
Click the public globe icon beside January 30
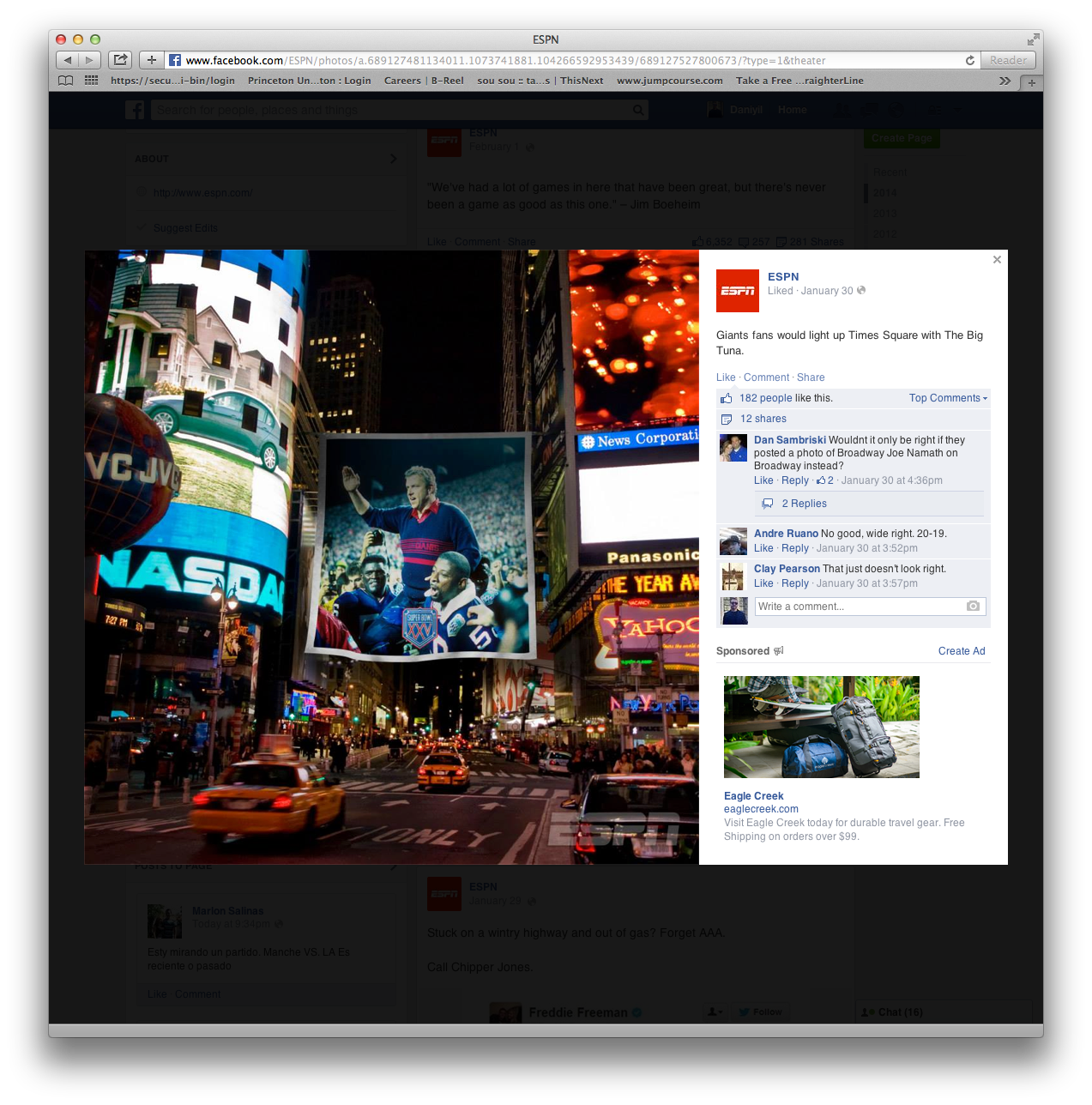(861, 291)
